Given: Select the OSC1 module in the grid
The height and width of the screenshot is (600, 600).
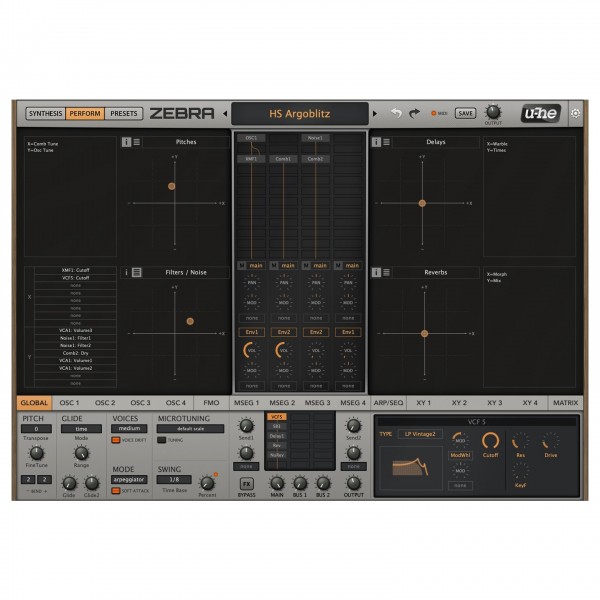Looking at the screenshot, I should pyautogui.click(x=251, y=138).
